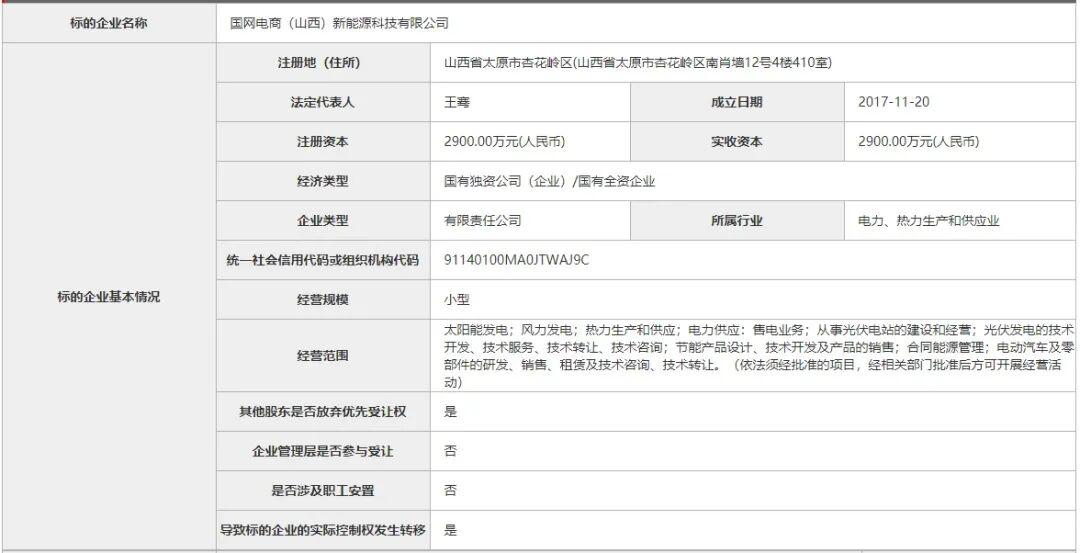Click the 经济类型 label
This screenshot has width=1080, height=553.
(323, 182)
